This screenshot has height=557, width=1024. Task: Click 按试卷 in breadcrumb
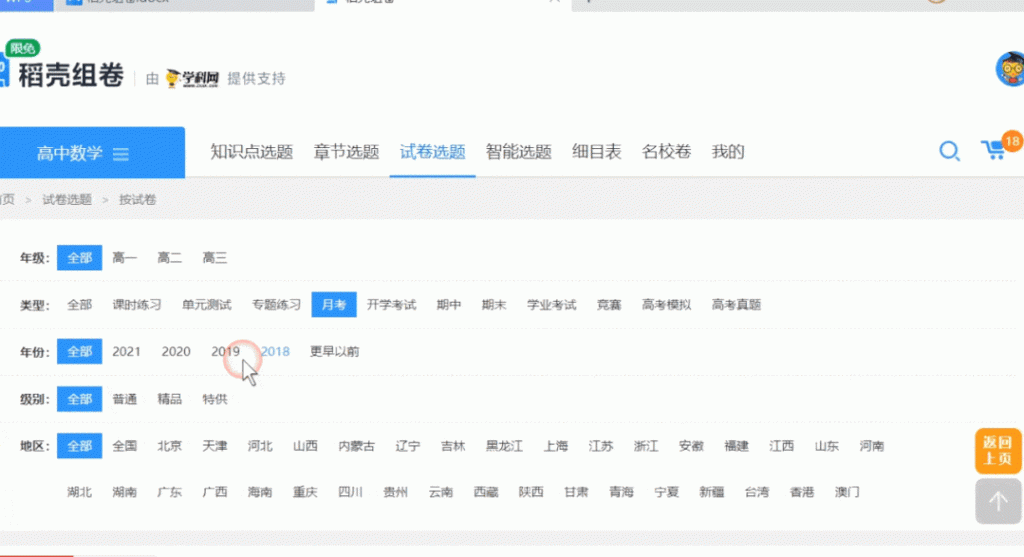137,200
